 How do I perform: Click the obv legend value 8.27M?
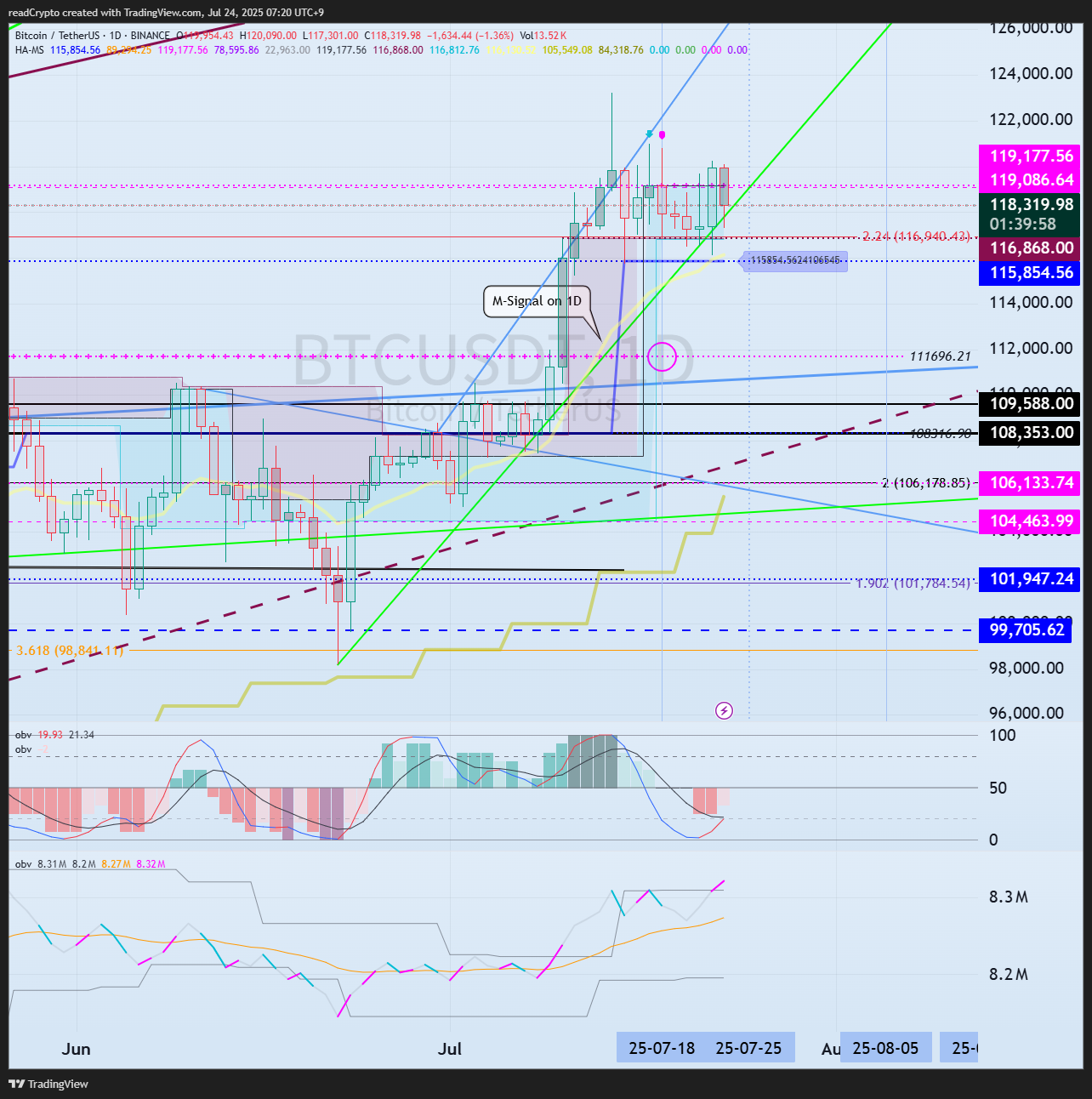pyautogui.click(x=116, y=864)
